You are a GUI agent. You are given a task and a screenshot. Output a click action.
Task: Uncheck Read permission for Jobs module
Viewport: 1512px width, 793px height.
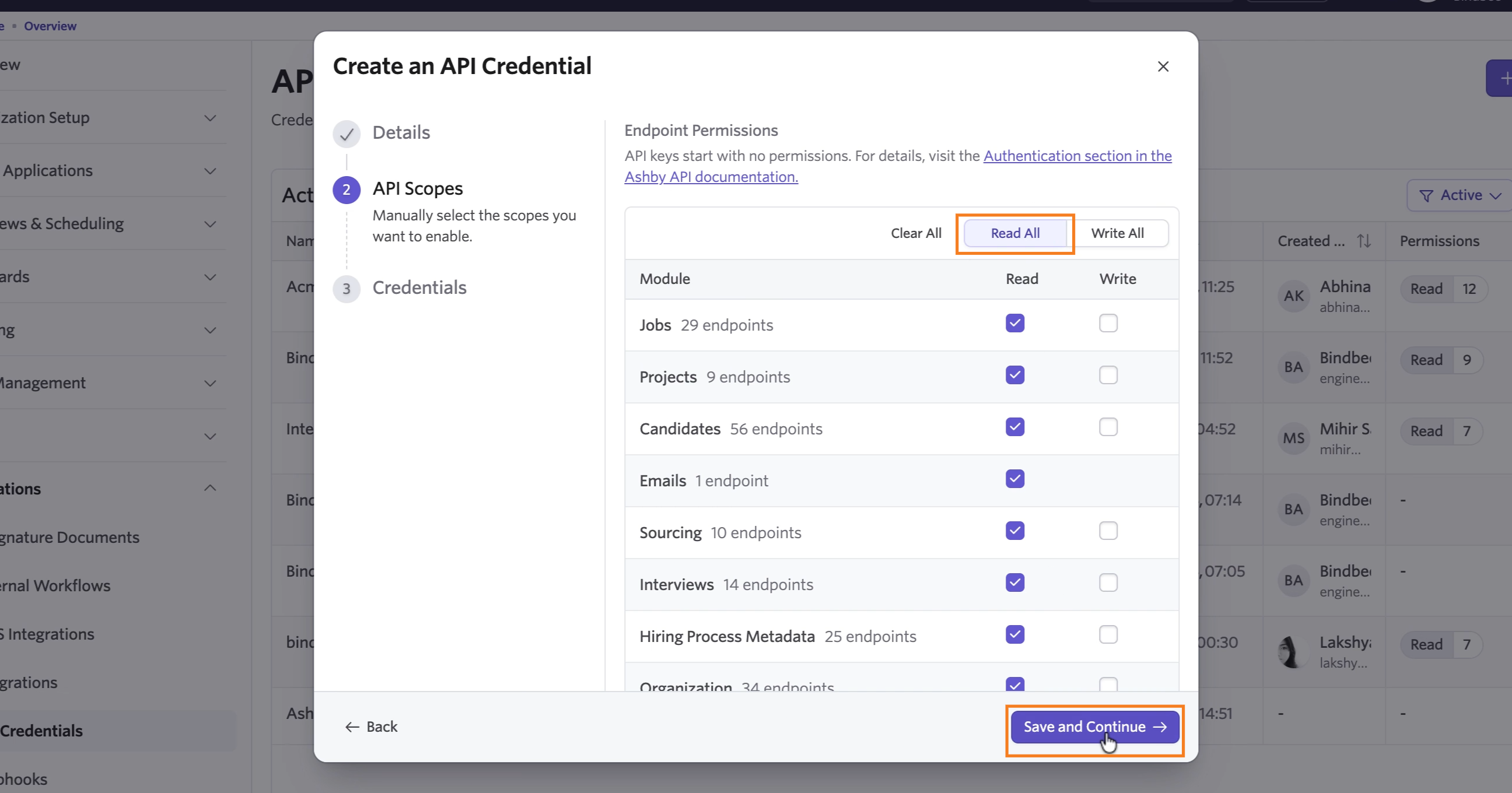[x=1015, y=323]
